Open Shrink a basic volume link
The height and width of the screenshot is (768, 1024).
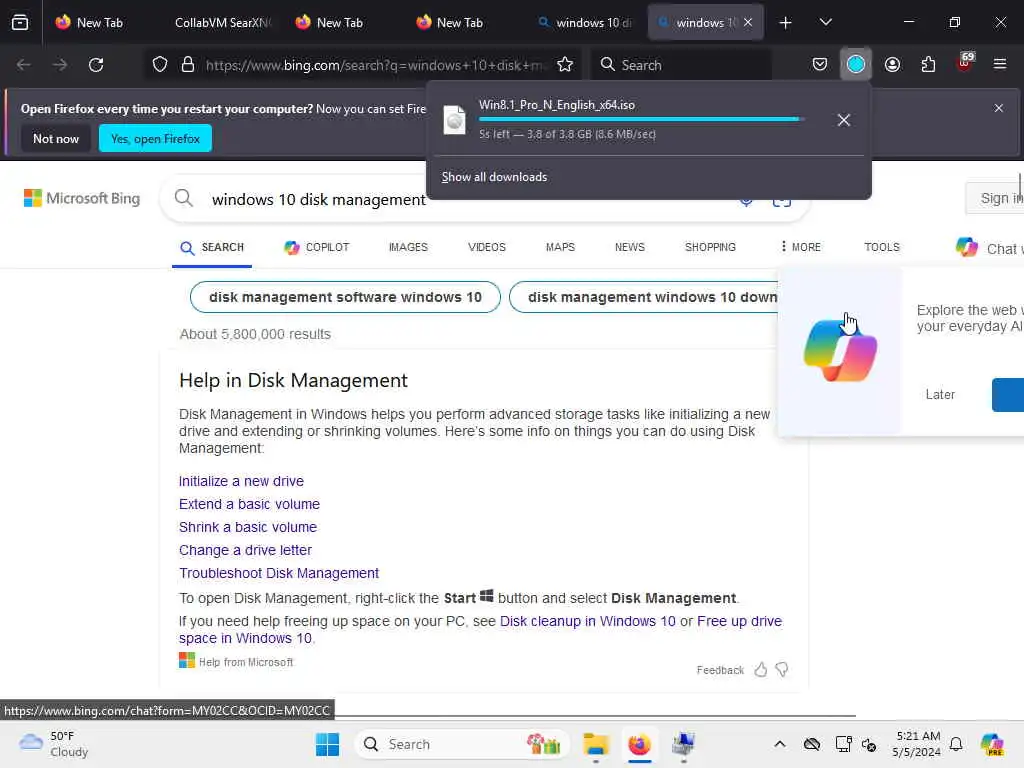click(248, 527)
